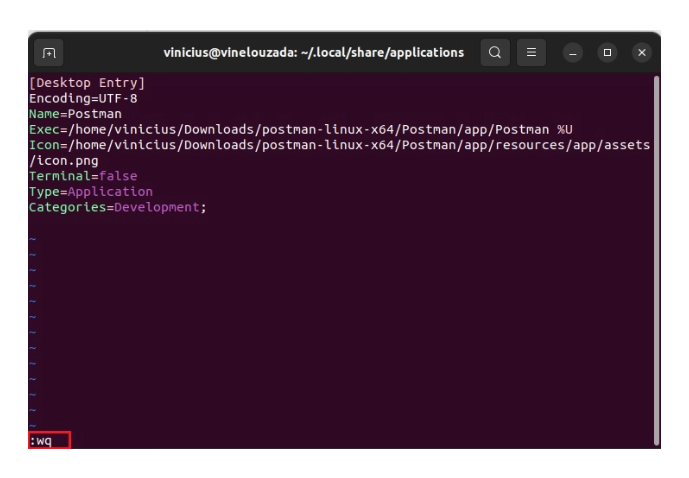Open the terminal hamburger menu

pyautogui.click(x=531, y=53)
